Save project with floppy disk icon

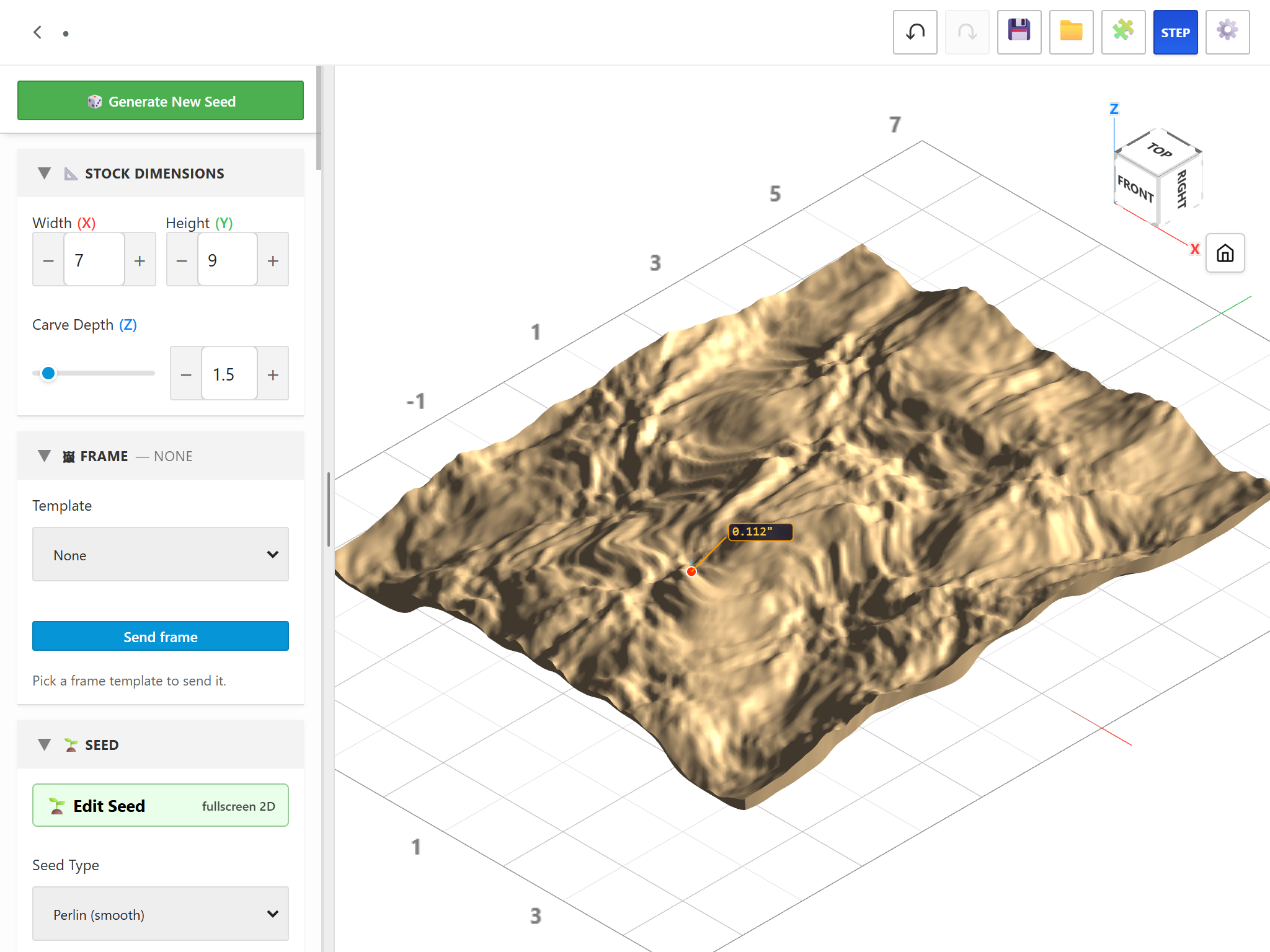pos(1019,32)
